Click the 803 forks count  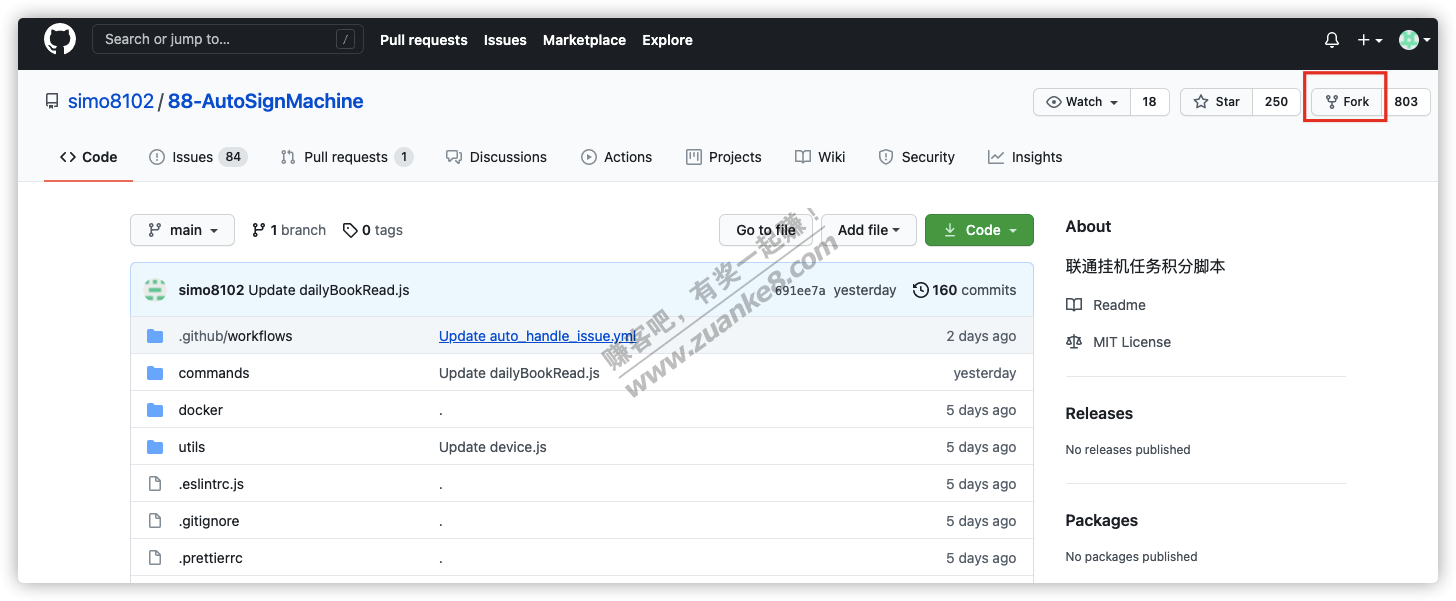(x=1406, y=101)
